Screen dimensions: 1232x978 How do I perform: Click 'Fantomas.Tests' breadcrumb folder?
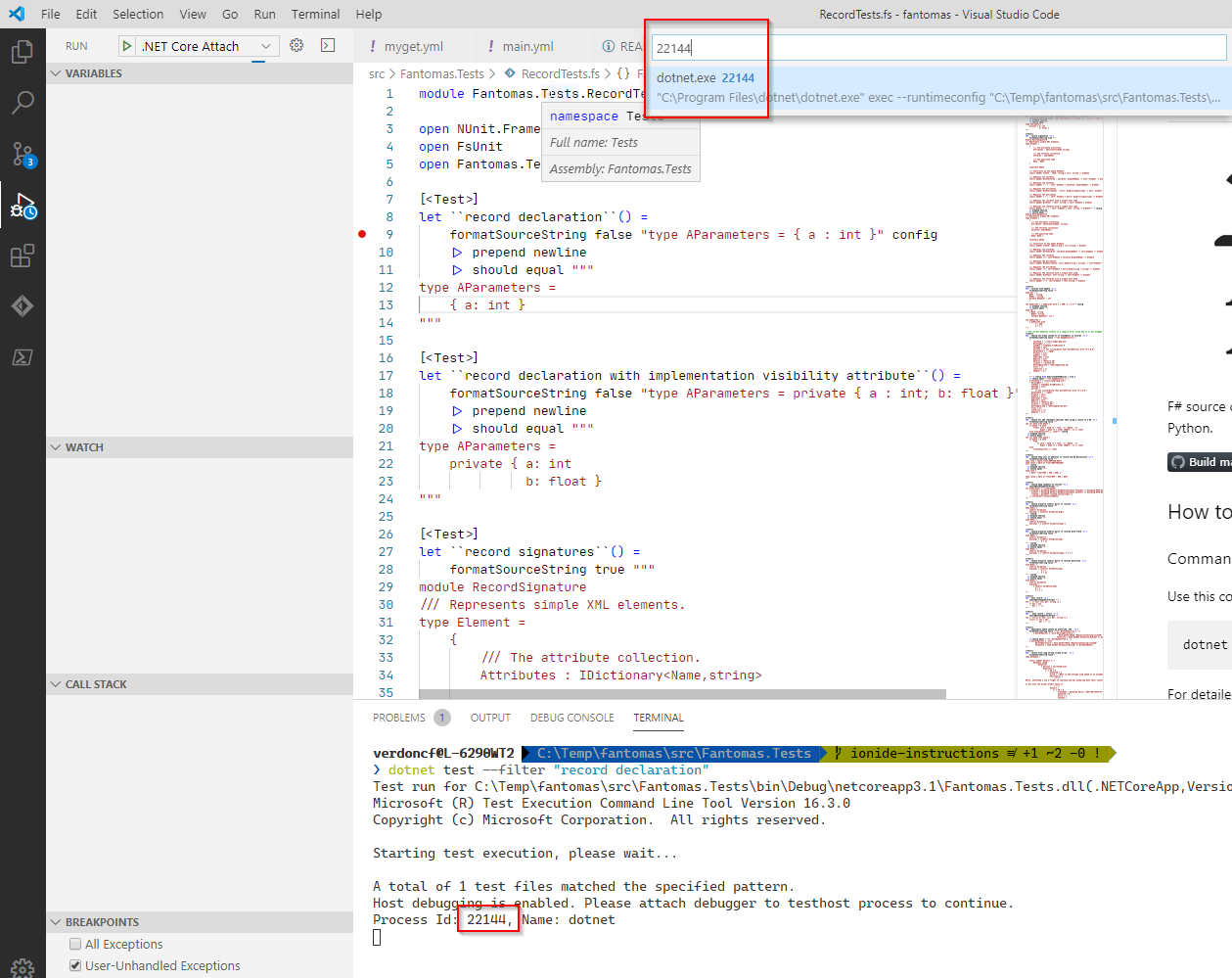[x=442, y=73]
